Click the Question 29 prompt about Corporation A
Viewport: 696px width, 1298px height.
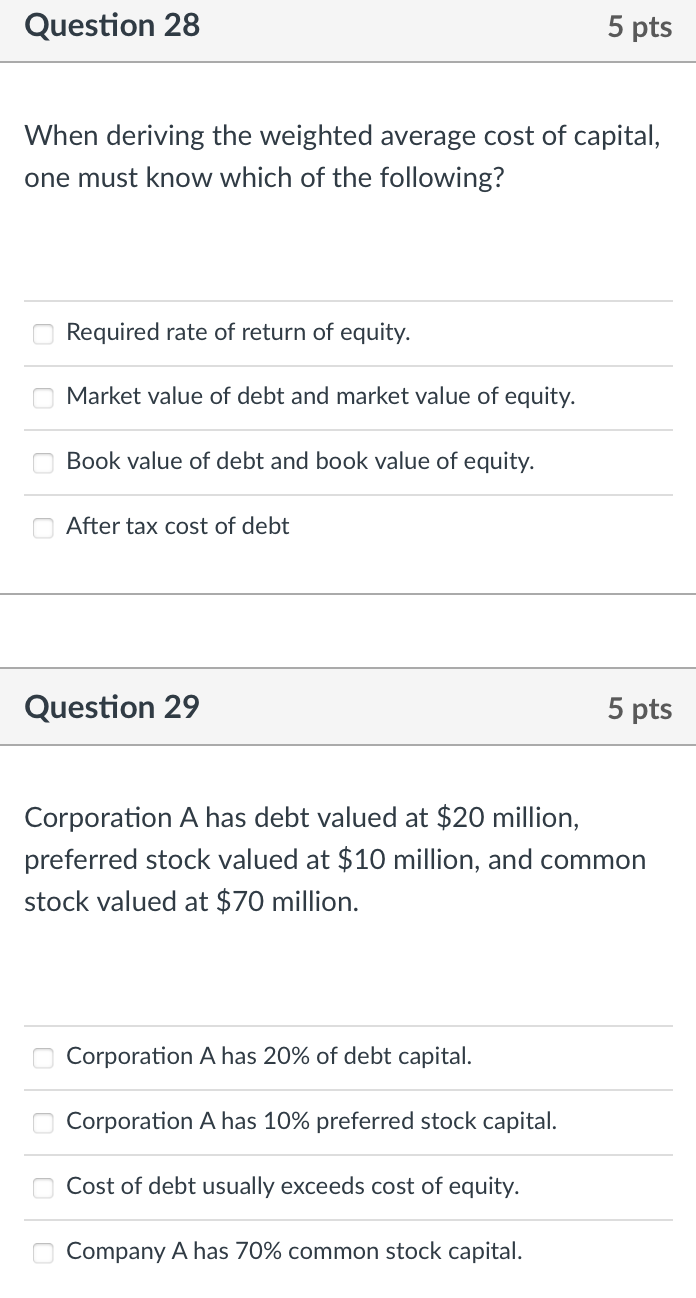[x=335, y=859]
